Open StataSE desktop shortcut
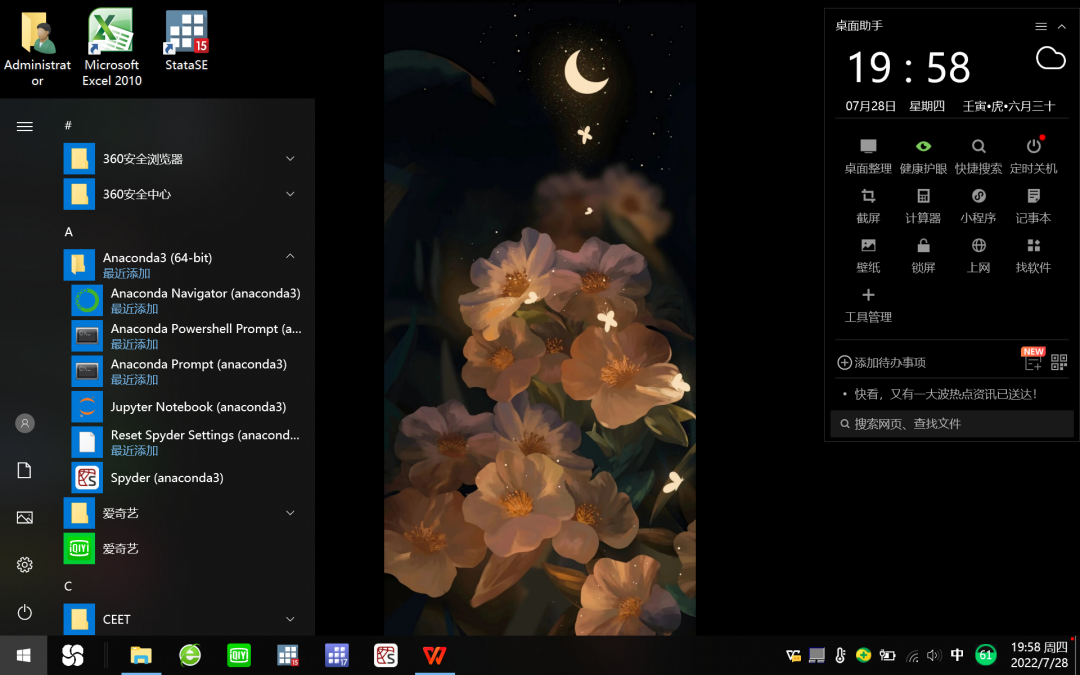1080x675 pixels. tap(186, 40)
